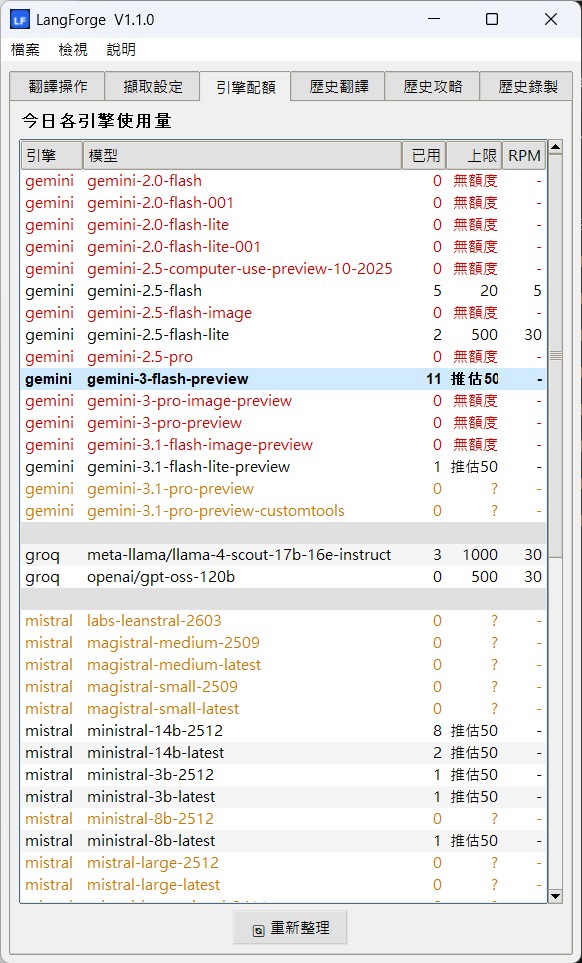Switch to the 翻譯操作 tab
The width and height of the screenshot is (582, 963).
point(58,87)
